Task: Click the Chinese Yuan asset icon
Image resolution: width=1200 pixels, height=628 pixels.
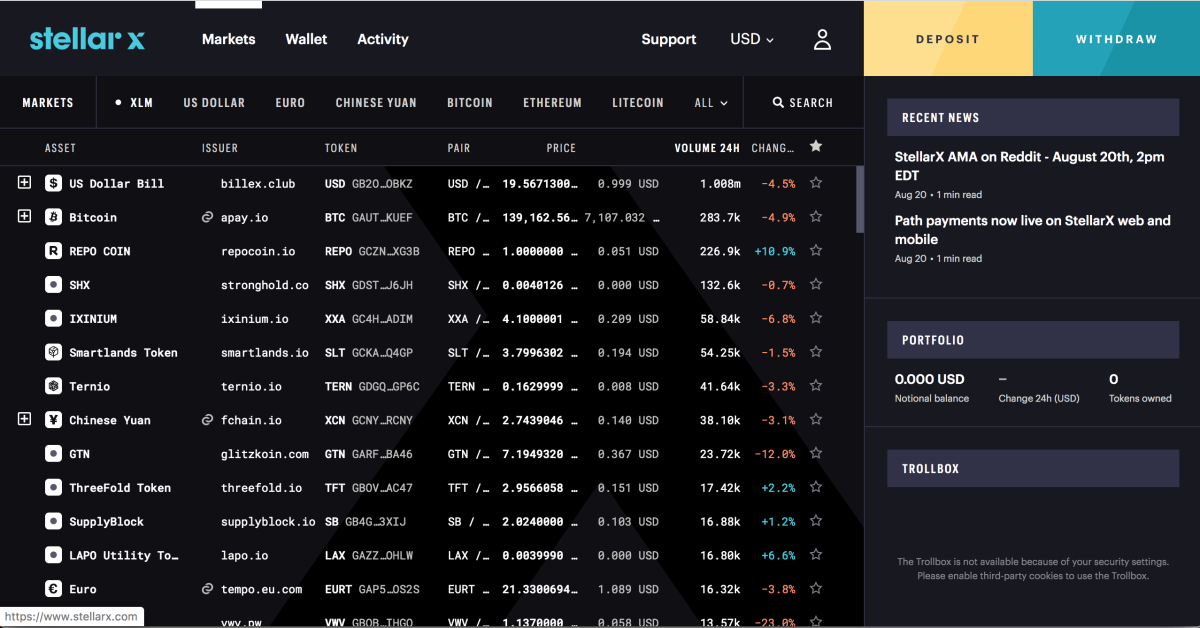Action: [53, 420]
